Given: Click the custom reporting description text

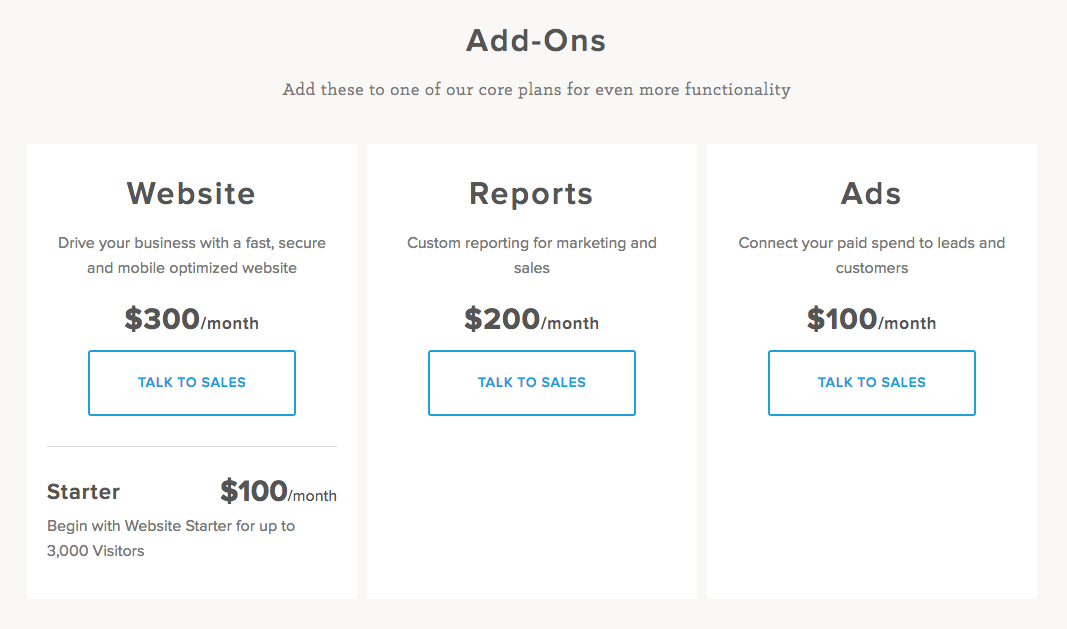Looking at the screenshot, I should pos(531,255).
